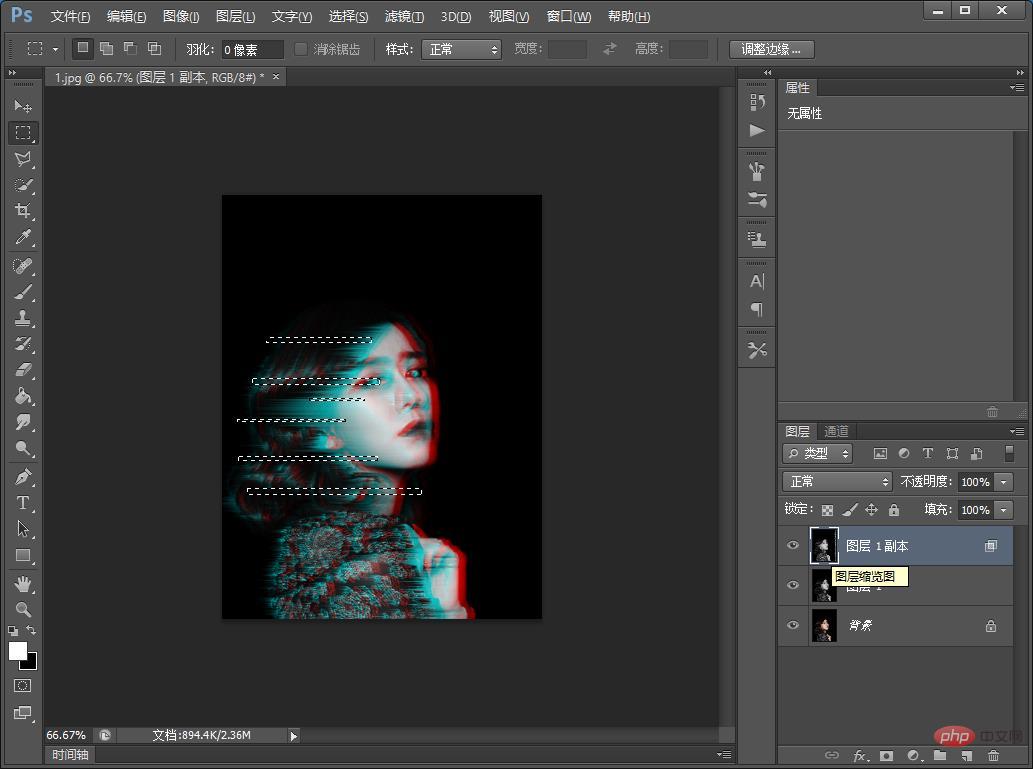Viewport: 1033px width, 769px height.
Task: Switch to the 通道 tab
Action: tap(836, 431)
